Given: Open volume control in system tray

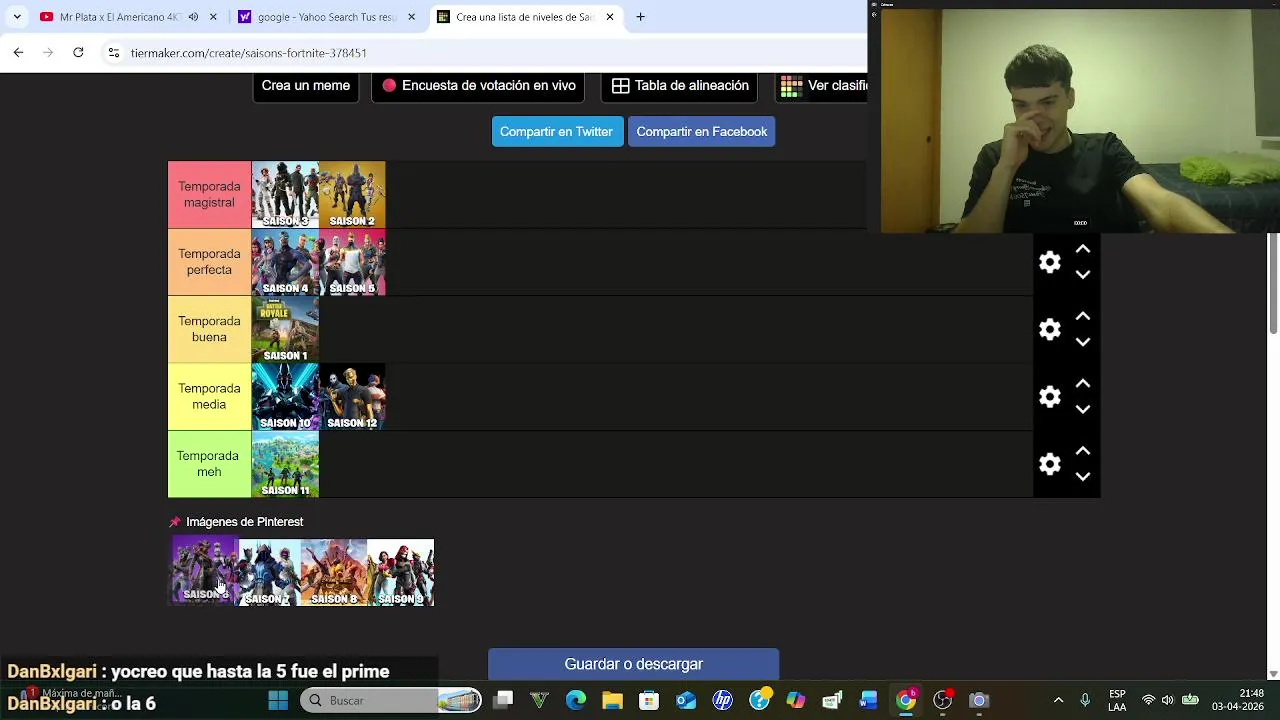Looking at the screenshot, I should tap(1167, 701).
